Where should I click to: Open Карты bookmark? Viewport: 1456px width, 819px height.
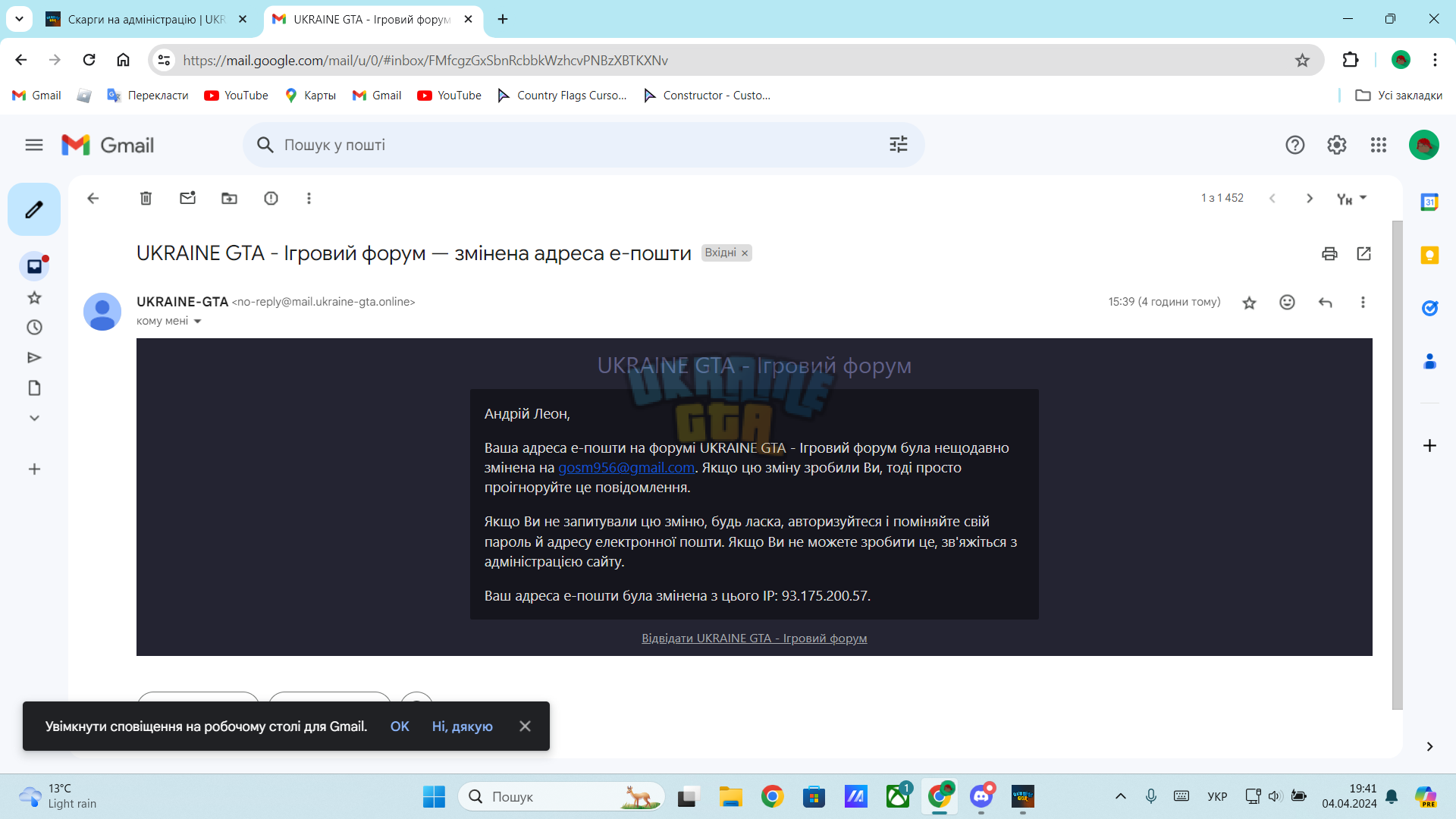click(x=310, y=96)
